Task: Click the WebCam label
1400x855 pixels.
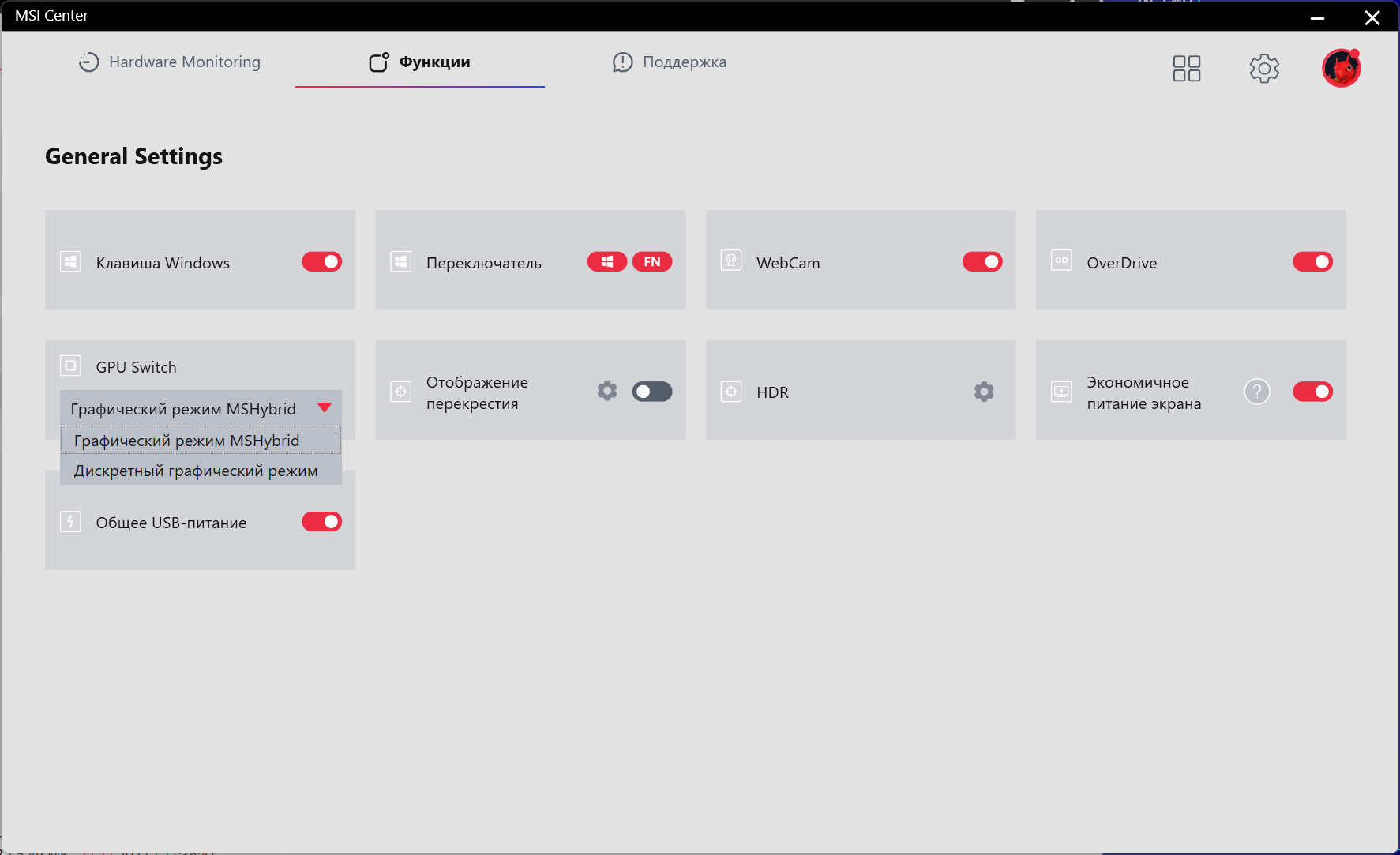Action: point(788,263)
